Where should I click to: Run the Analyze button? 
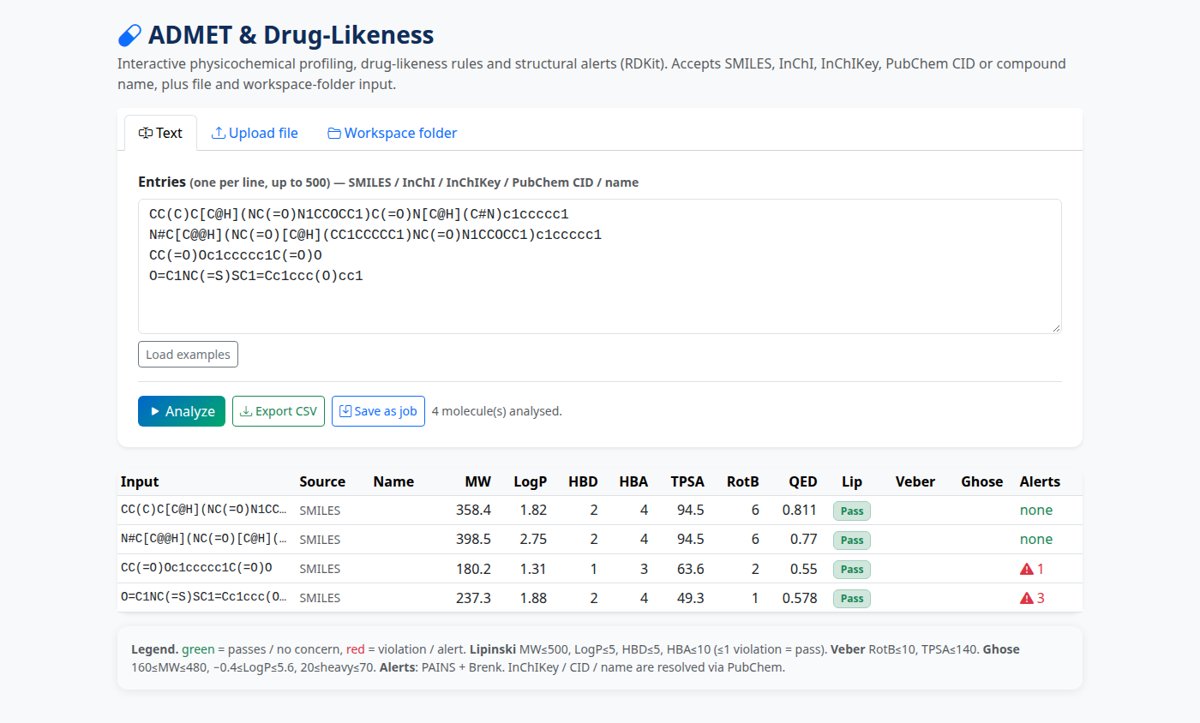[181, 411]
